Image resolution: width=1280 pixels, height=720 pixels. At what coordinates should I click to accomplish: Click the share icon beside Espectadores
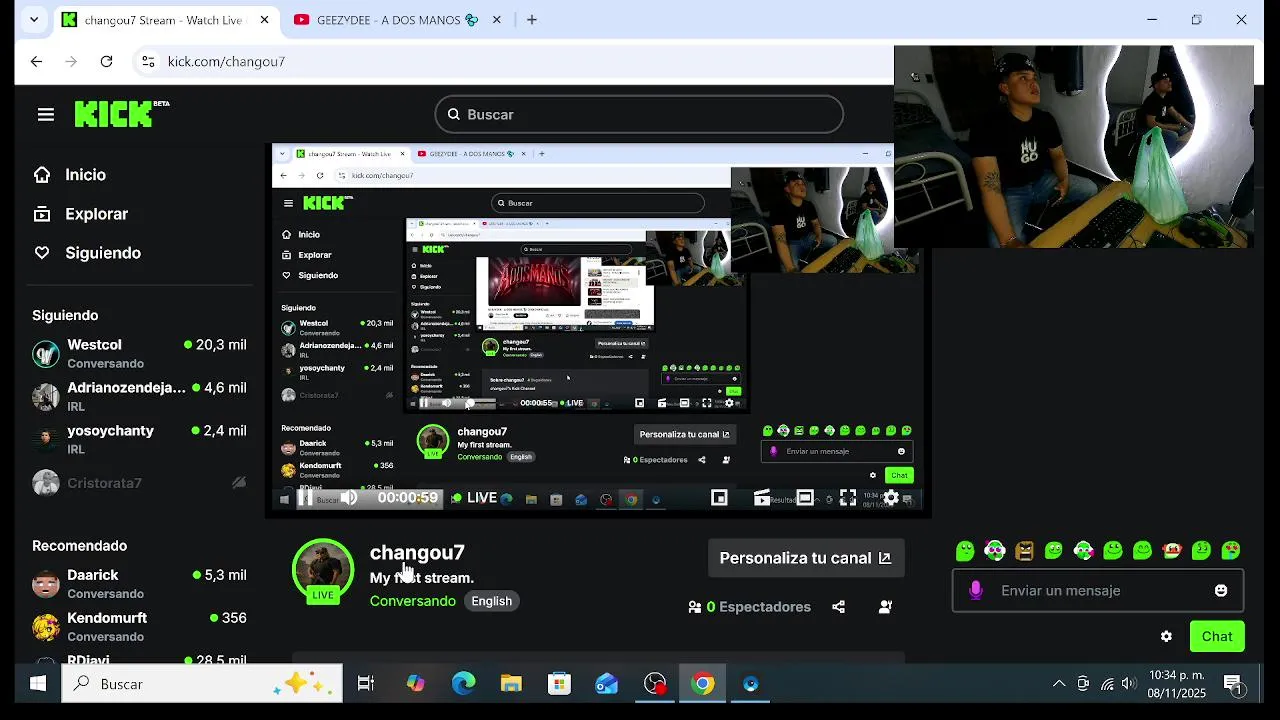(838, 607)
